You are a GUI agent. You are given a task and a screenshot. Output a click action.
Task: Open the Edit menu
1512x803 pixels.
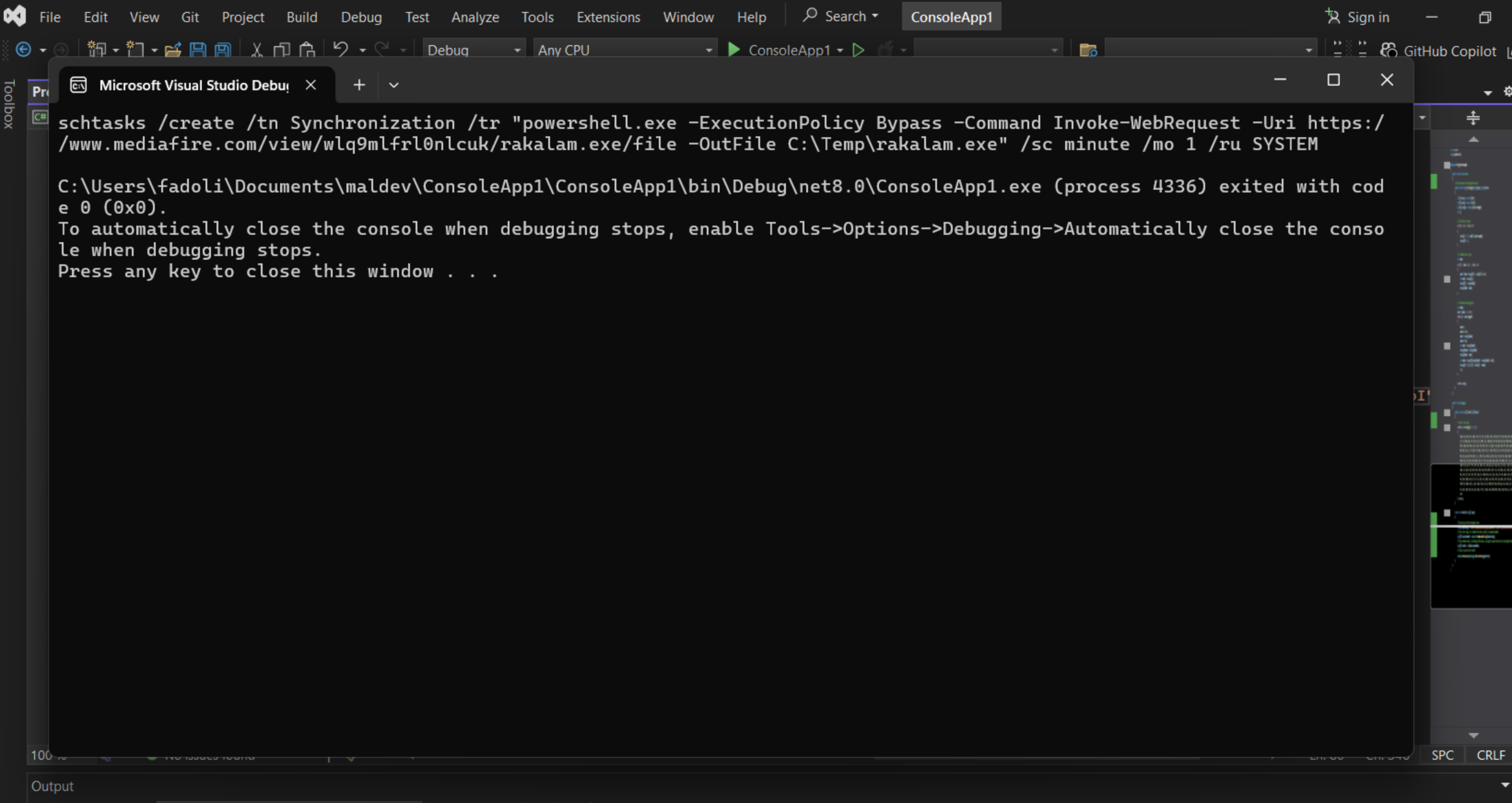[96, 17]
